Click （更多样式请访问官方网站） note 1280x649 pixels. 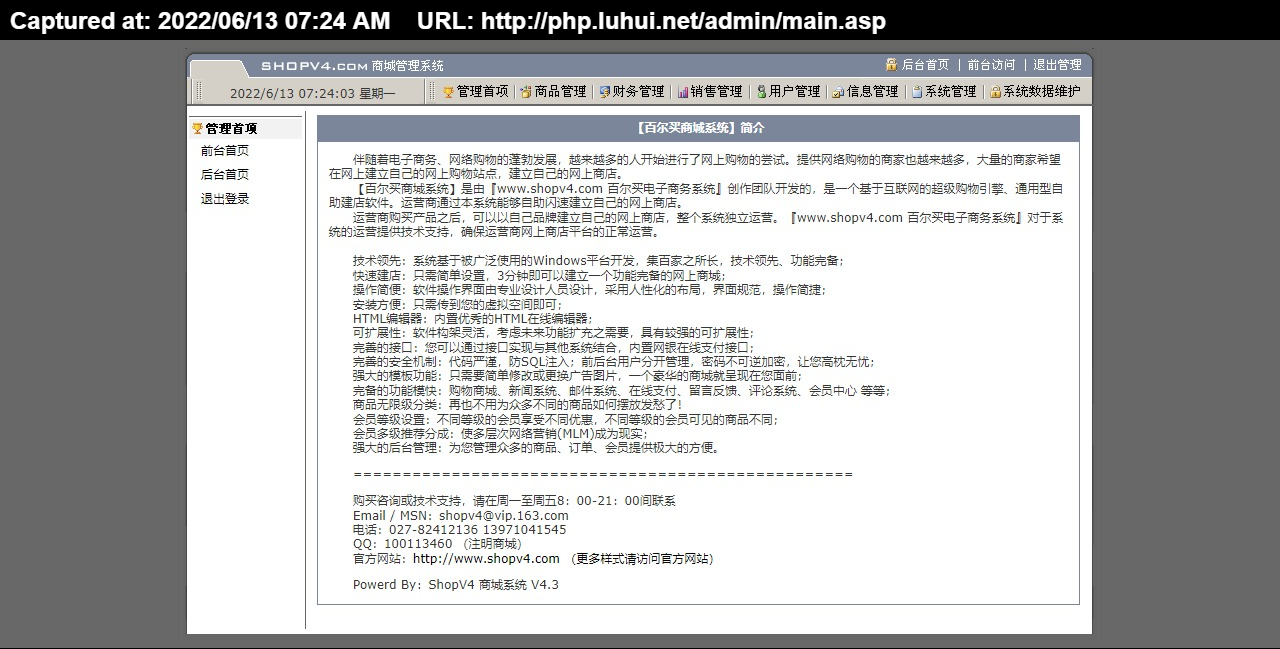click(x=641, y=559)
